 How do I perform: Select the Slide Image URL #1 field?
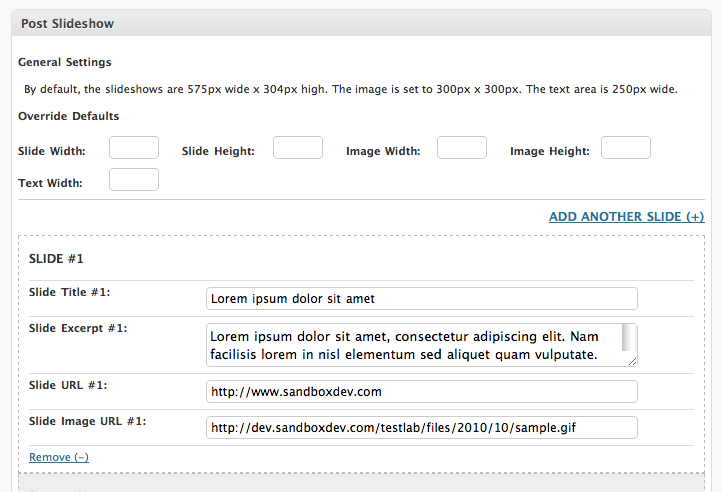[422, 428]
